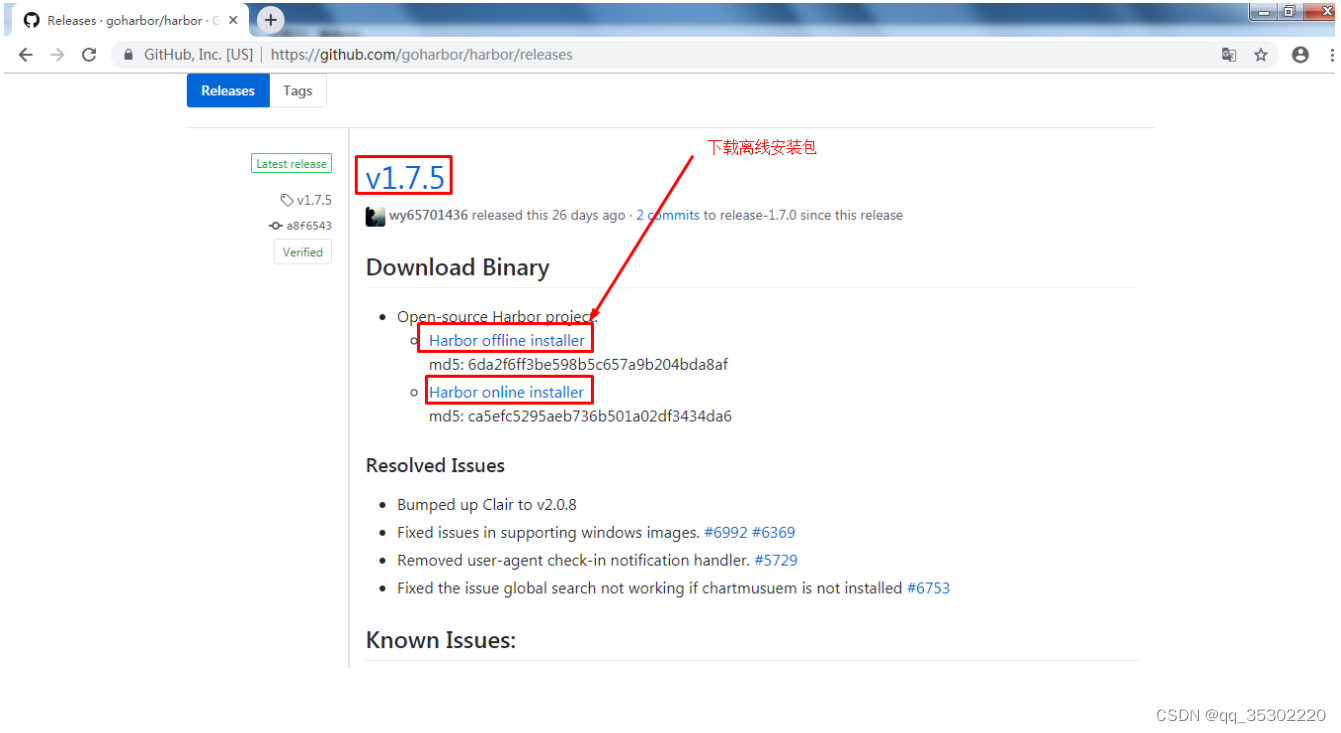The height and width of the screenshot is (733, 1341).
Task: Maximize the Chrome window
Action: [x=1289, y=12]
